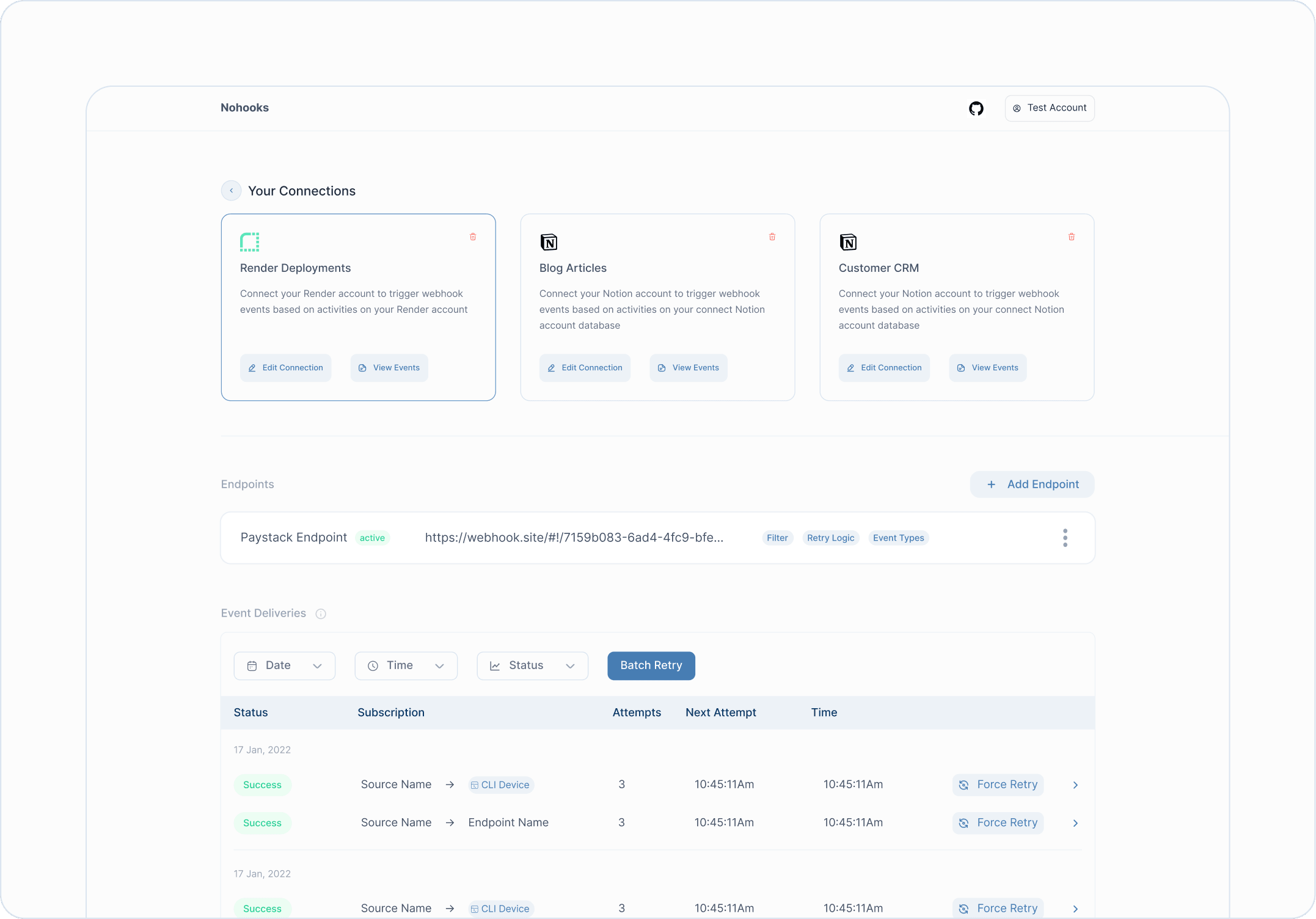Viewport: 1316px width, 919px height.
Task: Click the Retry Logic icon on Paystack Endpoint
Action: (x=830, y=538)
